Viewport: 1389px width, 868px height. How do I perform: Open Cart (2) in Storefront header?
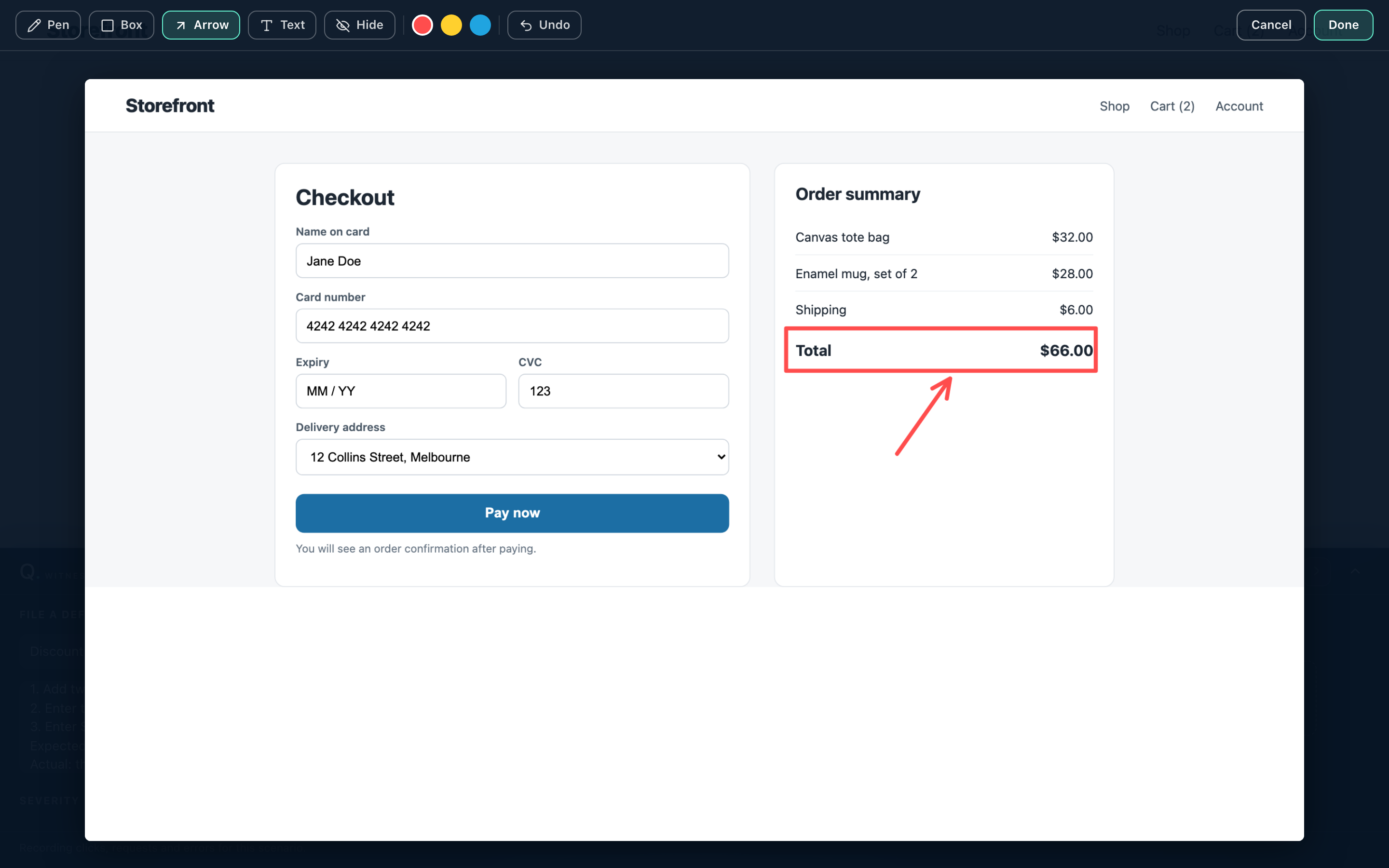[1172, 106]
